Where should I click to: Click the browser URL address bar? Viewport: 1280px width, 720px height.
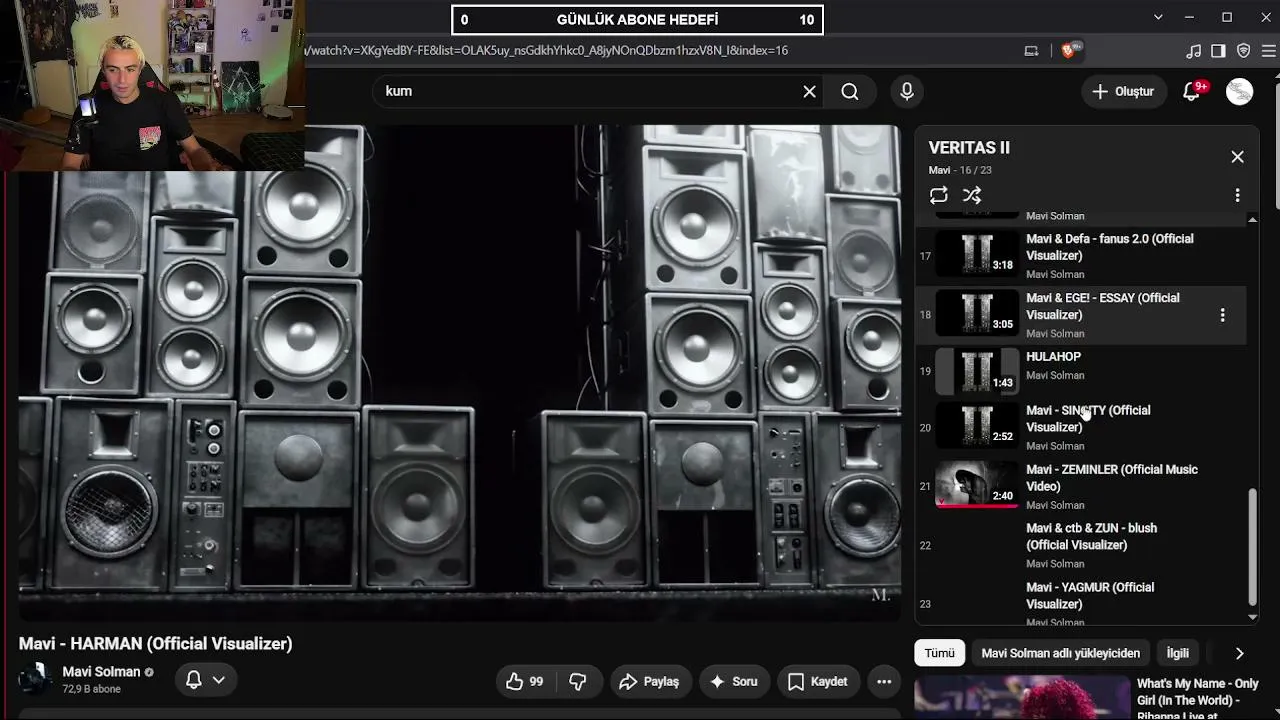click(x=660, y=50)
